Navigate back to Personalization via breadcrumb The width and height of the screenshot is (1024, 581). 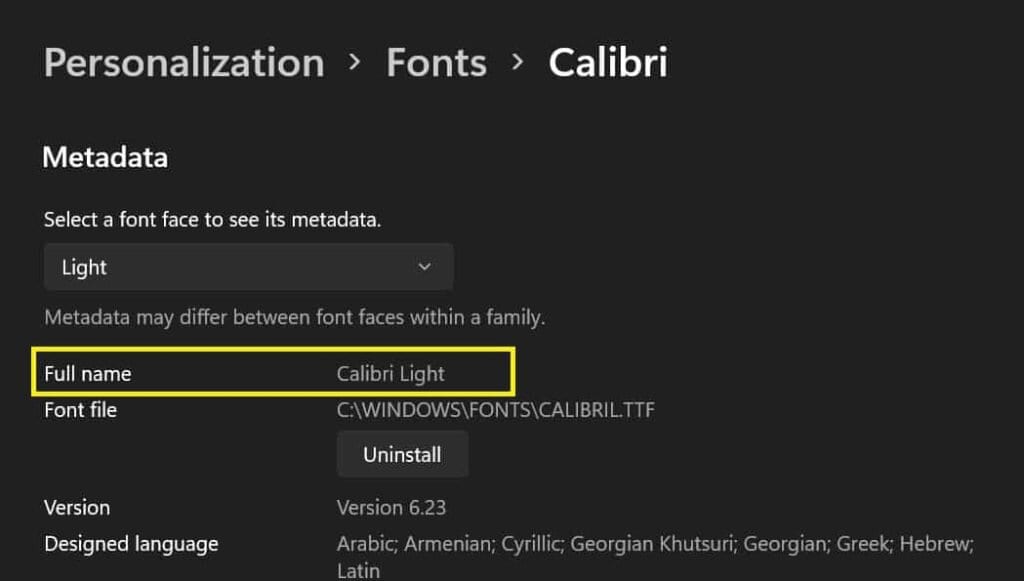click(x=183, y=62)
